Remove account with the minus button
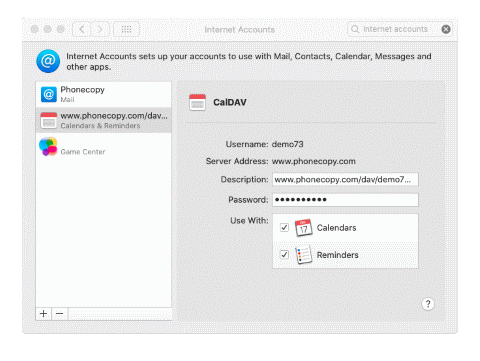 (x=60, y=314)
